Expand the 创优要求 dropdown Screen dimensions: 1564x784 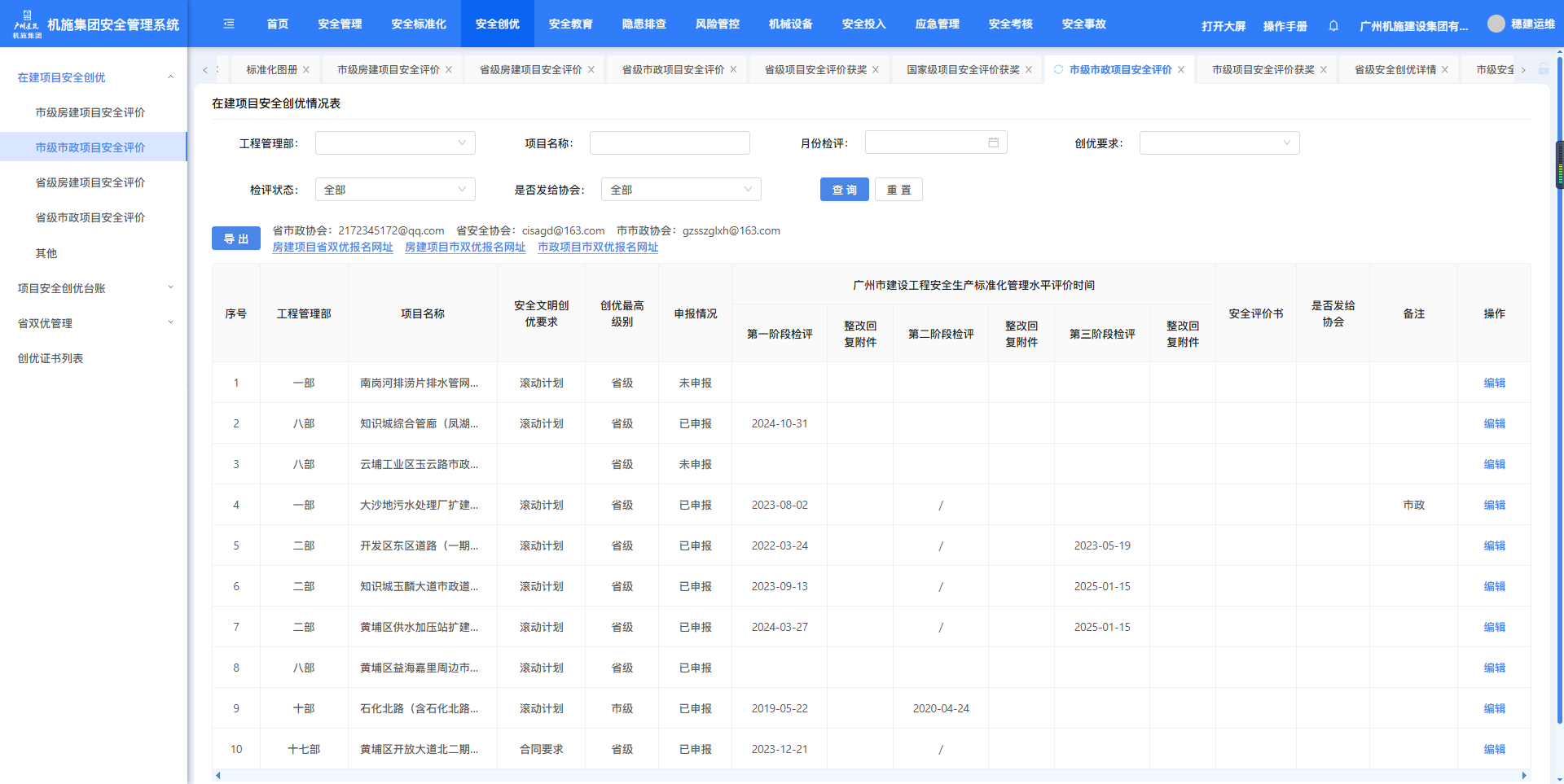[x=1219, y=143]
